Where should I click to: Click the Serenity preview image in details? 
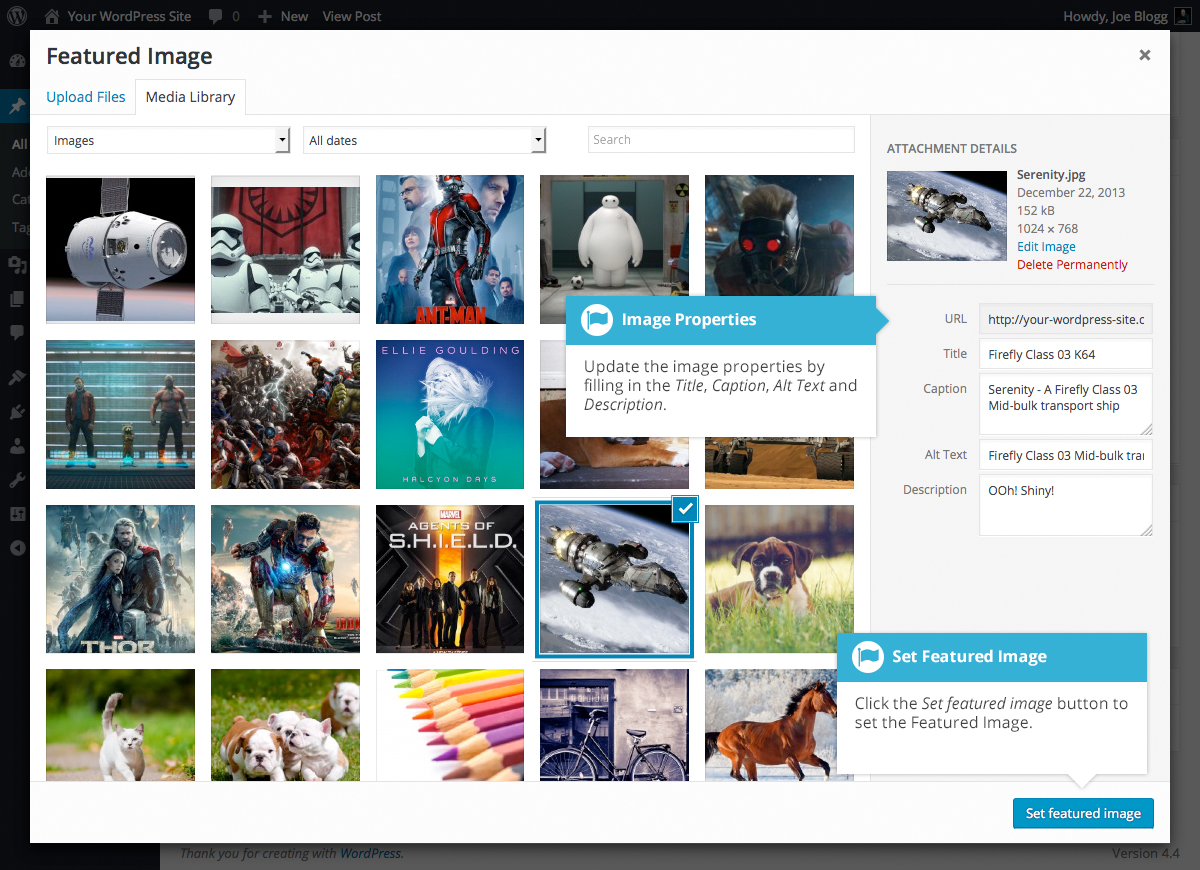pos(947,216)
